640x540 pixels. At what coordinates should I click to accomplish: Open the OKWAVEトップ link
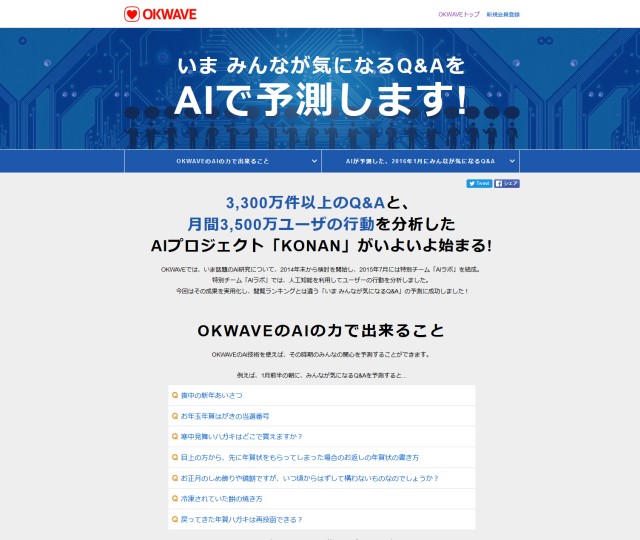tap(459, 14)
